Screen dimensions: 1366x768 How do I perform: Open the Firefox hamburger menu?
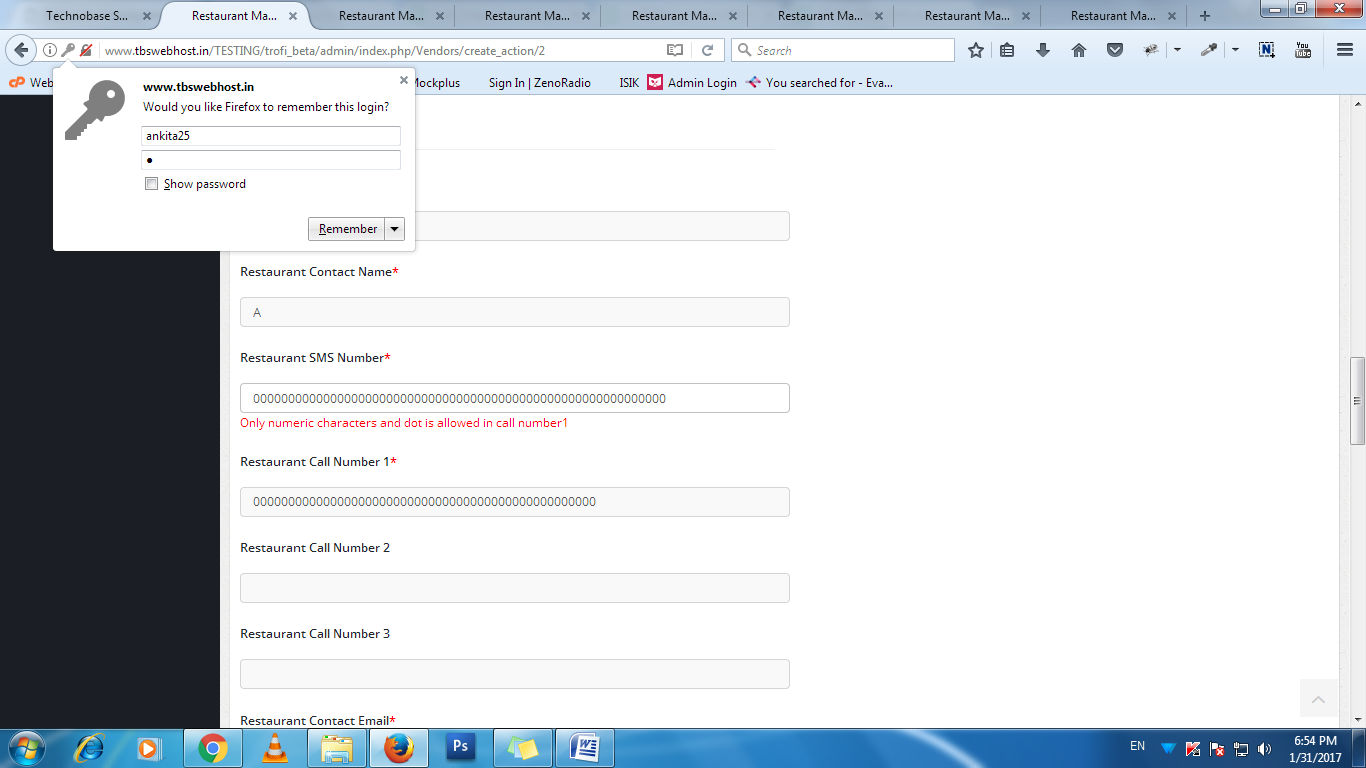(x=1344, y=50)
